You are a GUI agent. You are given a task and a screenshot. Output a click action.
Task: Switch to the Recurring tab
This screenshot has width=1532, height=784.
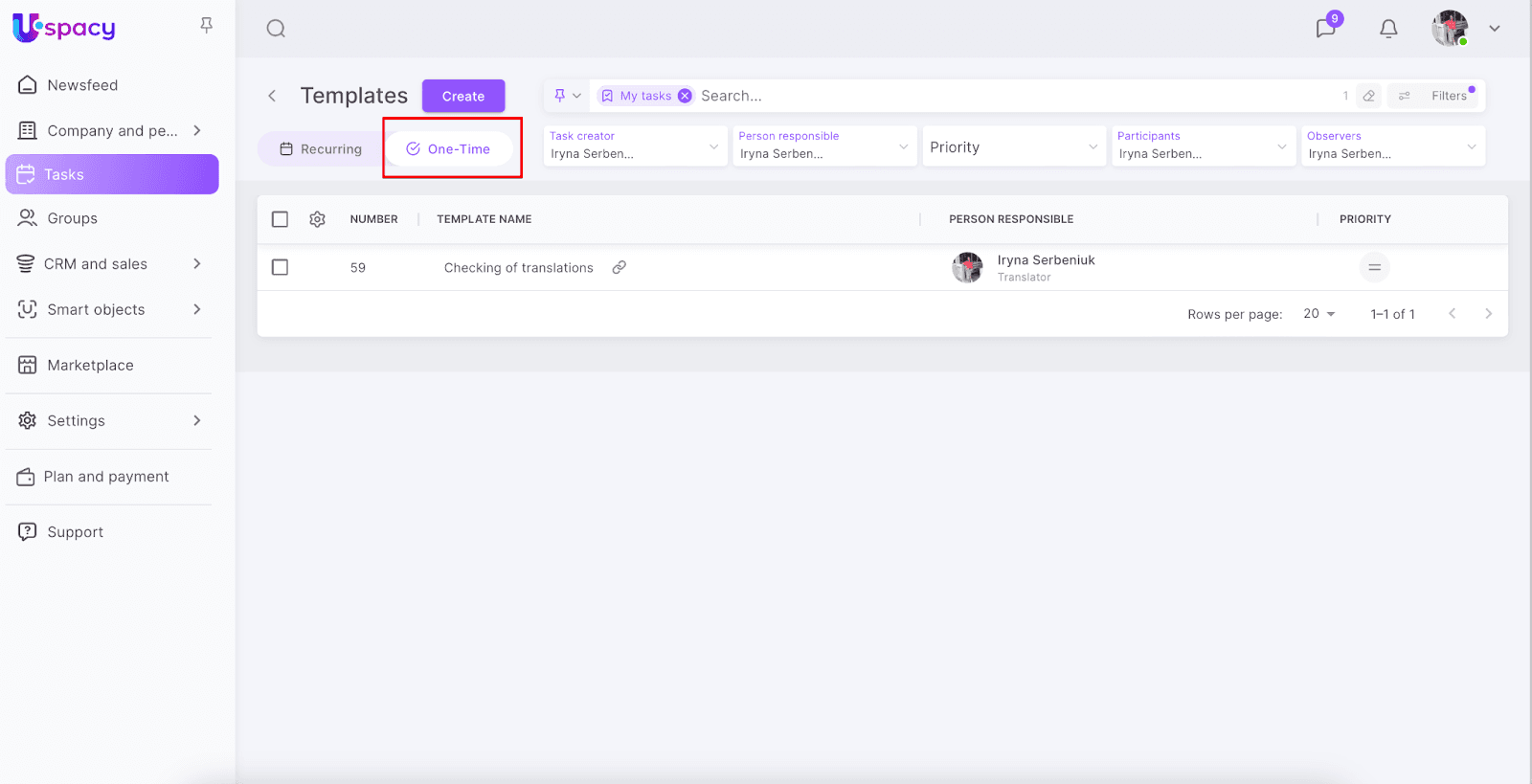pyautogui.click(x=321, y=149)
